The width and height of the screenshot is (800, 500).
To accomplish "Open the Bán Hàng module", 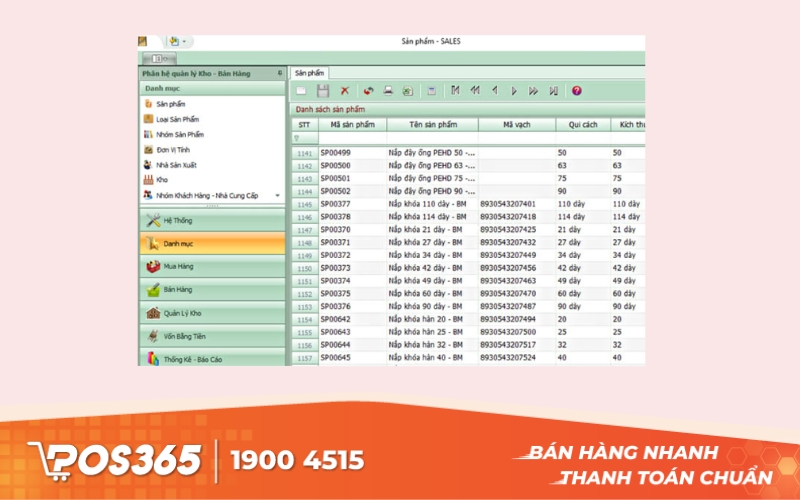I will coord(212,289).
